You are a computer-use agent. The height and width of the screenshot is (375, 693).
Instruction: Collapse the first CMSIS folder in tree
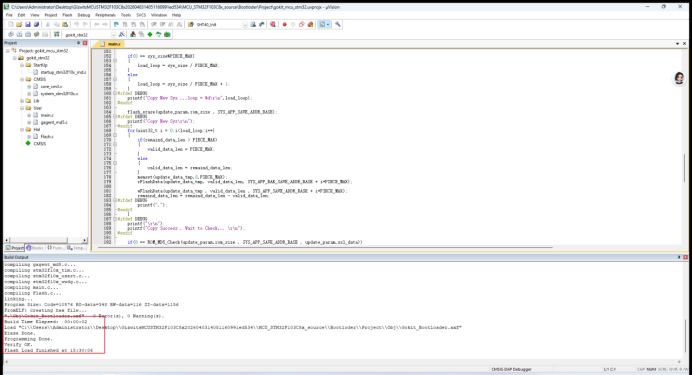pyautogui.click(x=22, y=80)
